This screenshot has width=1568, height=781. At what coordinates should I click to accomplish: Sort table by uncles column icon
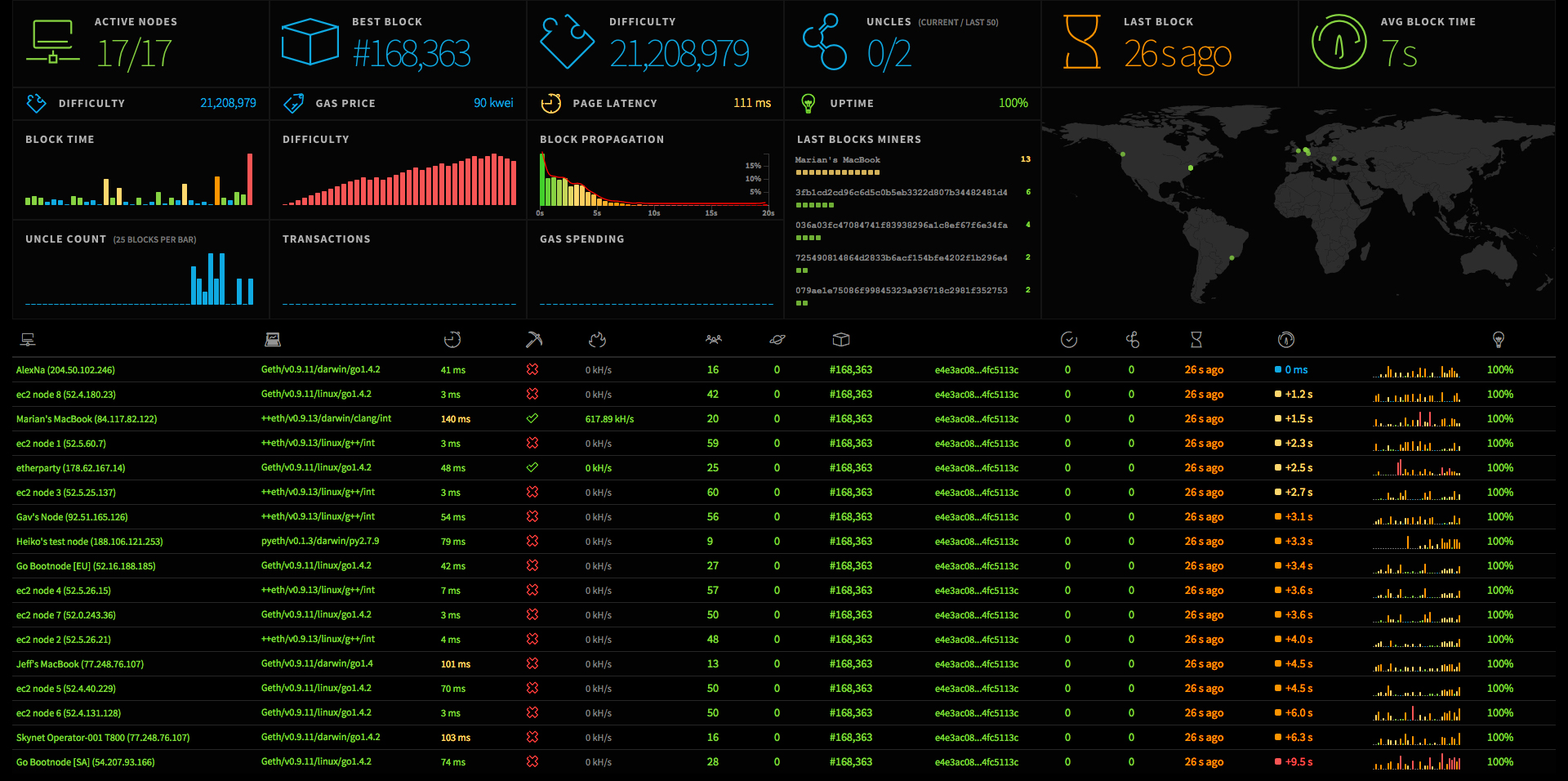click(1132, 339)
